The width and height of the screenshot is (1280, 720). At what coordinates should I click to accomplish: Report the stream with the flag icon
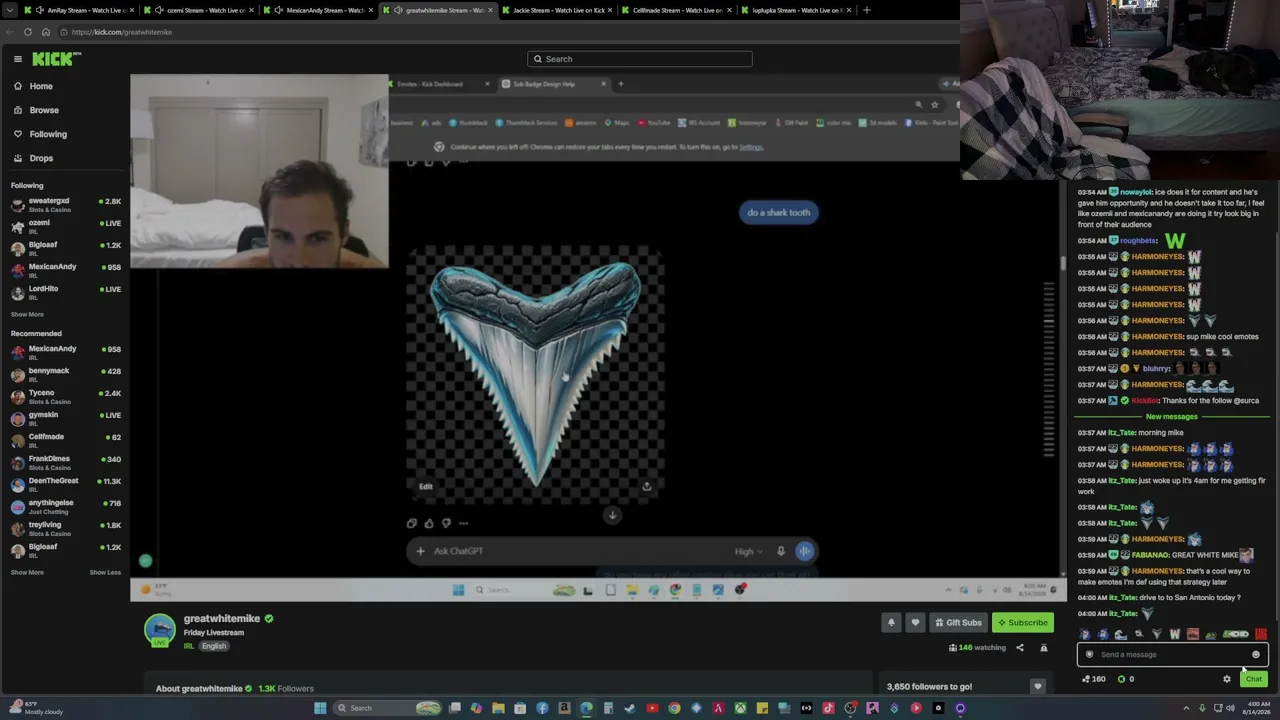click(x=1043, y=648)
